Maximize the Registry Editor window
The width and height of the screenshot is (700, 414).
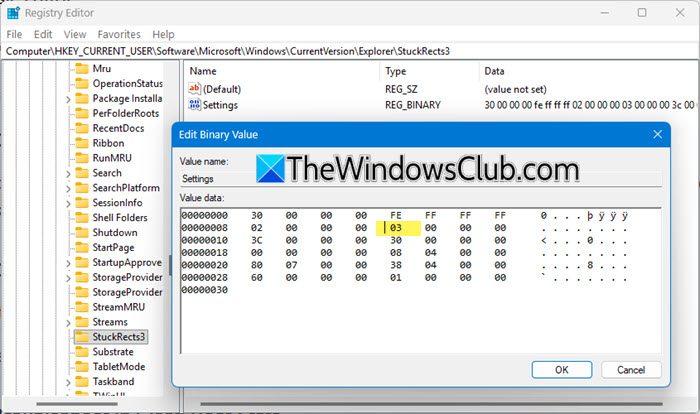[642, 13]
